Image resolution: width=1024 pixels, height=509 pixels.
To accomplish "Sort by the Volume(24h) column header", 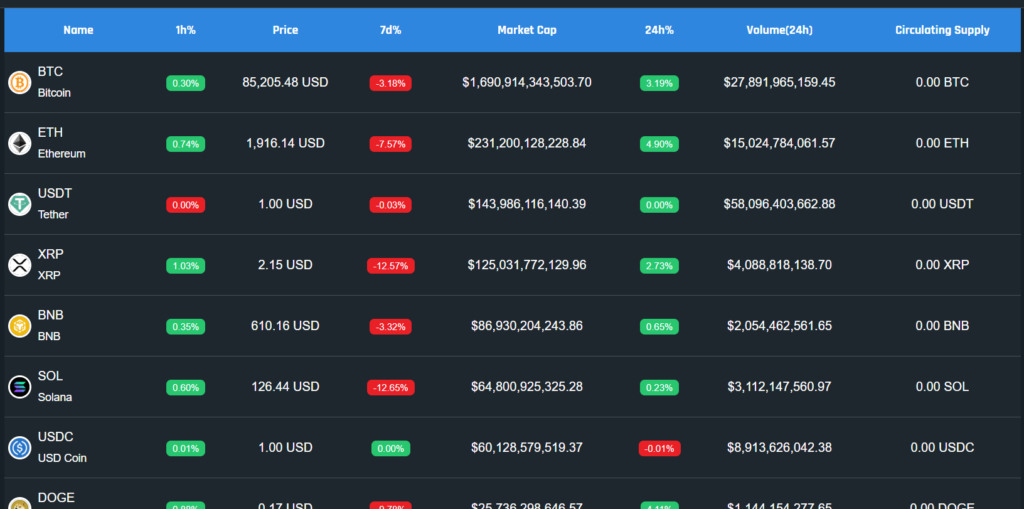I will [x=780, y=30].
